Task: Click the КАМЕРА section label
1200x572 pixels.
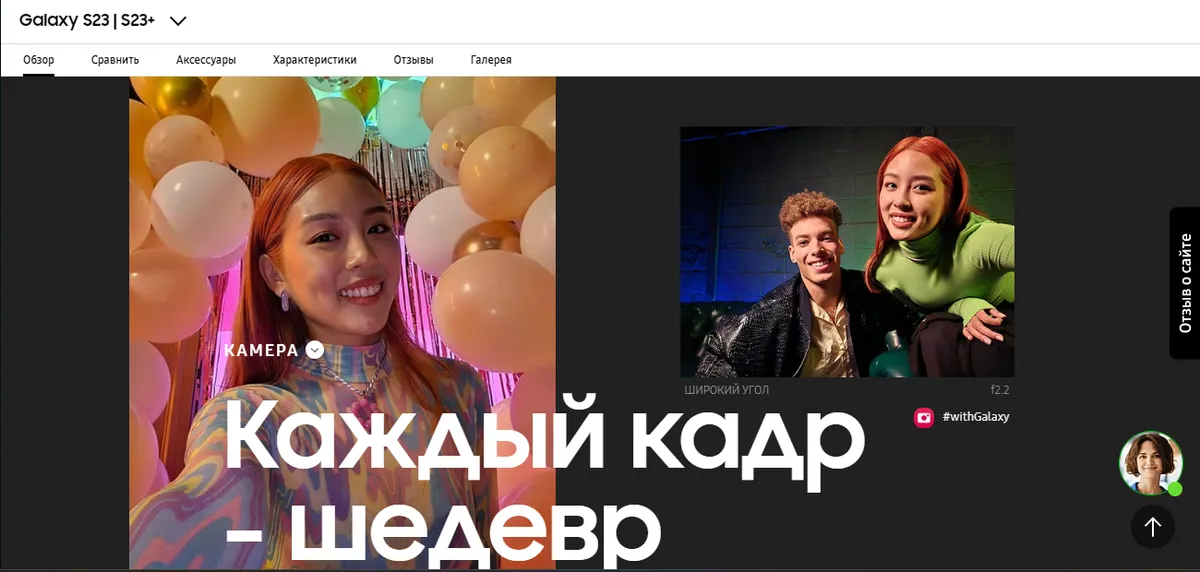Action: (262, 350)
